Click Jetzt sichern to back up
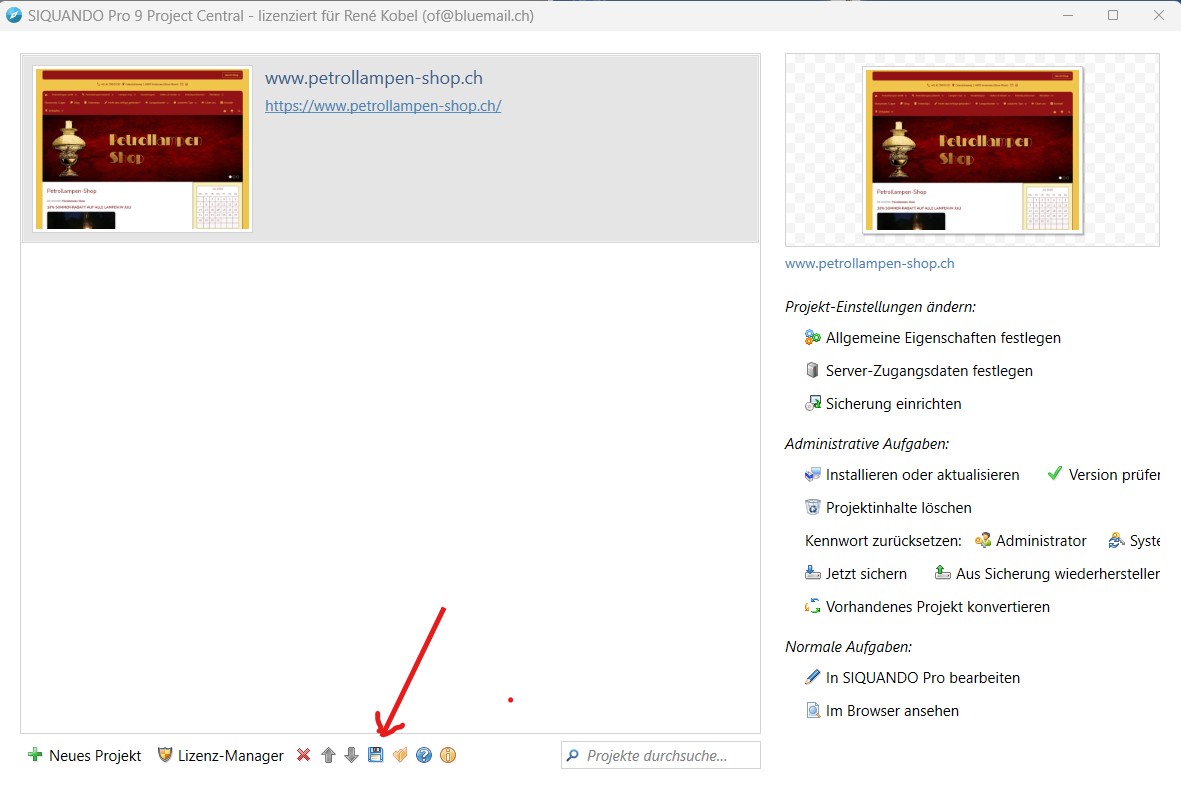The image size is (1181, 788). click(865, 574)
